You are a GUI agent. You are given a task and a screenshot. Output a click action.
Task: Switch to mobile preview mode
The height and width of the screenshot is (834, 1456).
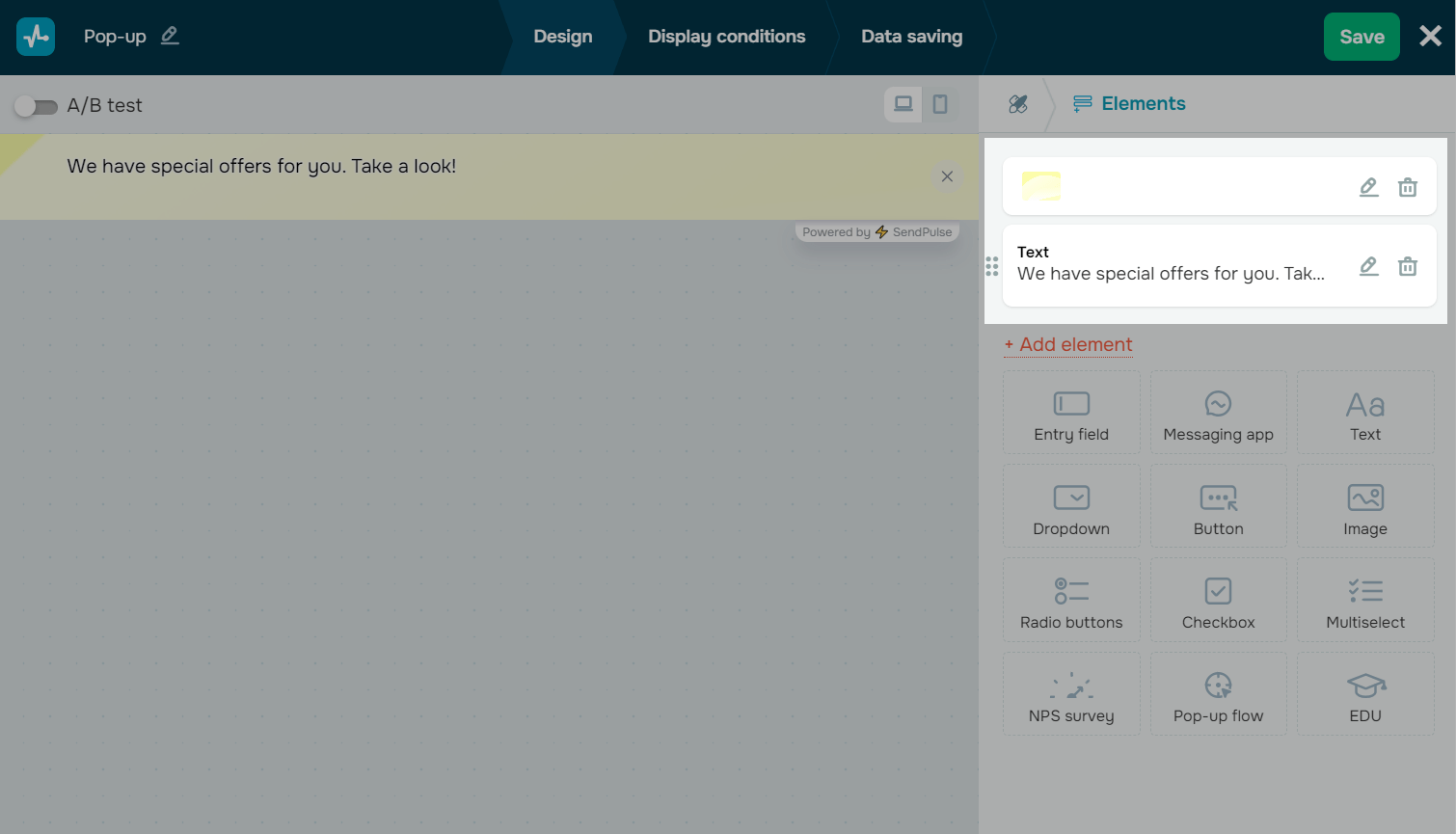[940, 104]
